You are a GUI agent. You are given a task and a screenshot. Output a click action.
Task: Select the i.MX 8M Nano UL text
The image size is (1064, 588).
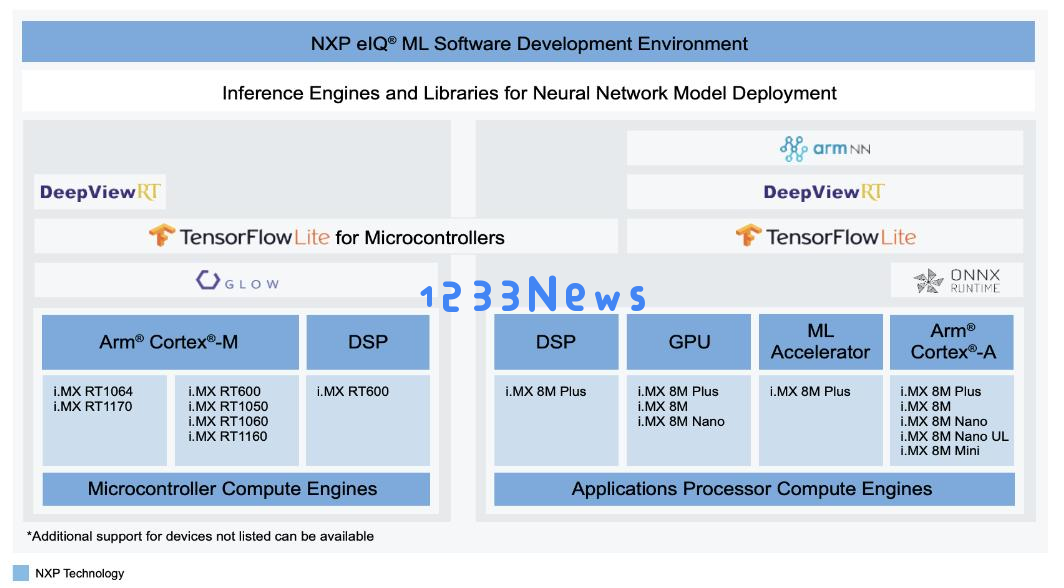pyautogui.click(x=954, y=436)
